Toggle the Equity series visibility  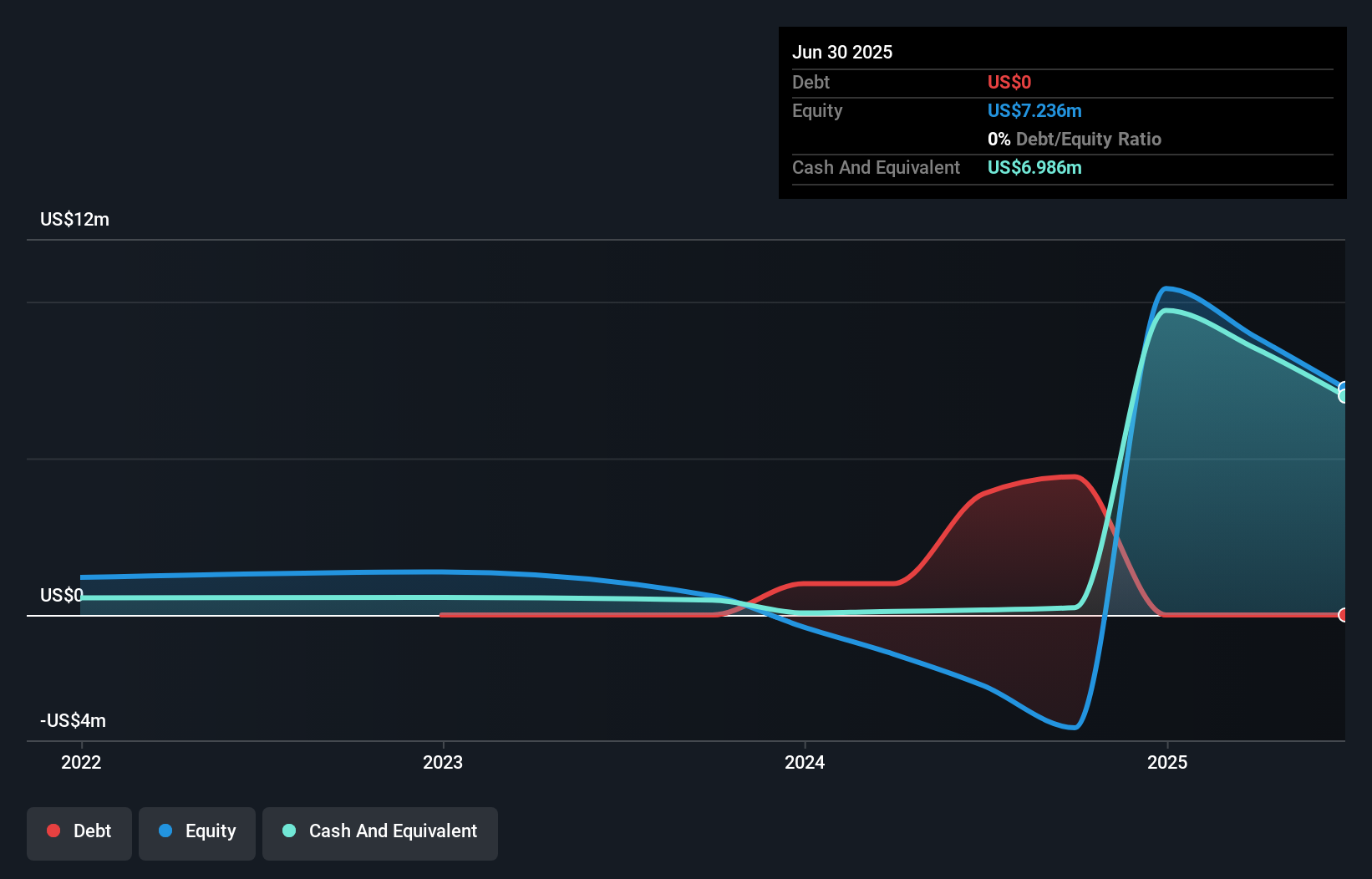[196, 831]
